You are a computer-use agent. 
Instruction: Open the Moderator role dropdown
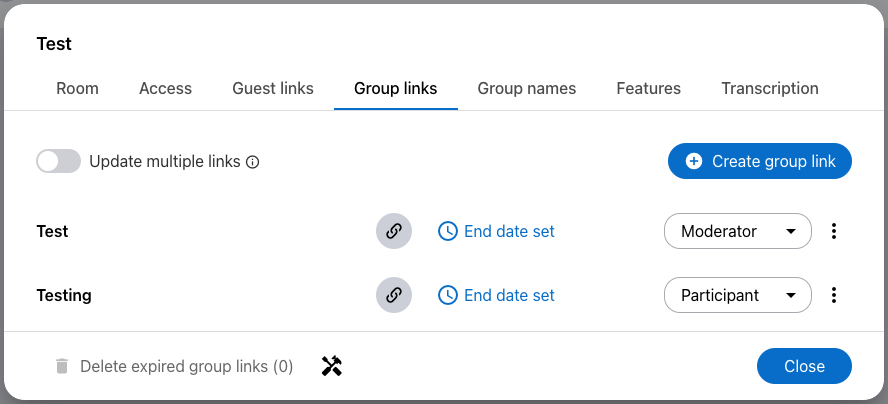[737, 231]
